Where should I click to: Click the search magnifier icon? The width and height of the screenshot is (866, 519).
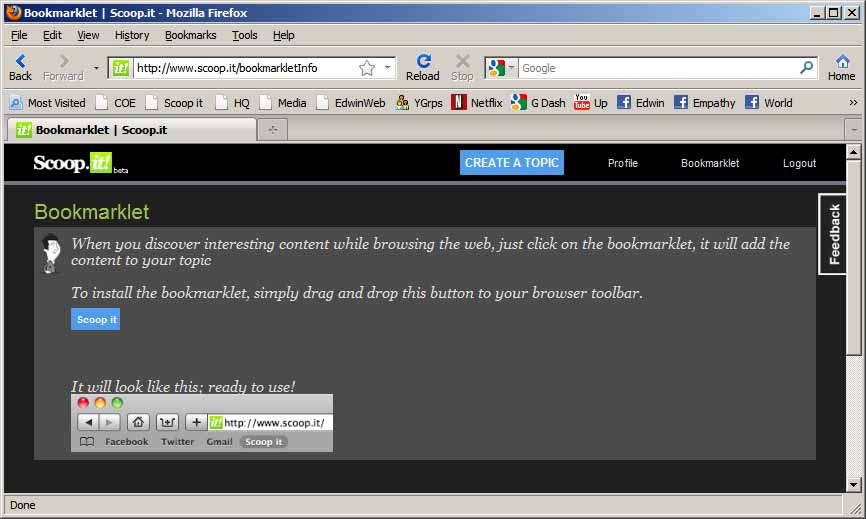[x=807, y=68]
